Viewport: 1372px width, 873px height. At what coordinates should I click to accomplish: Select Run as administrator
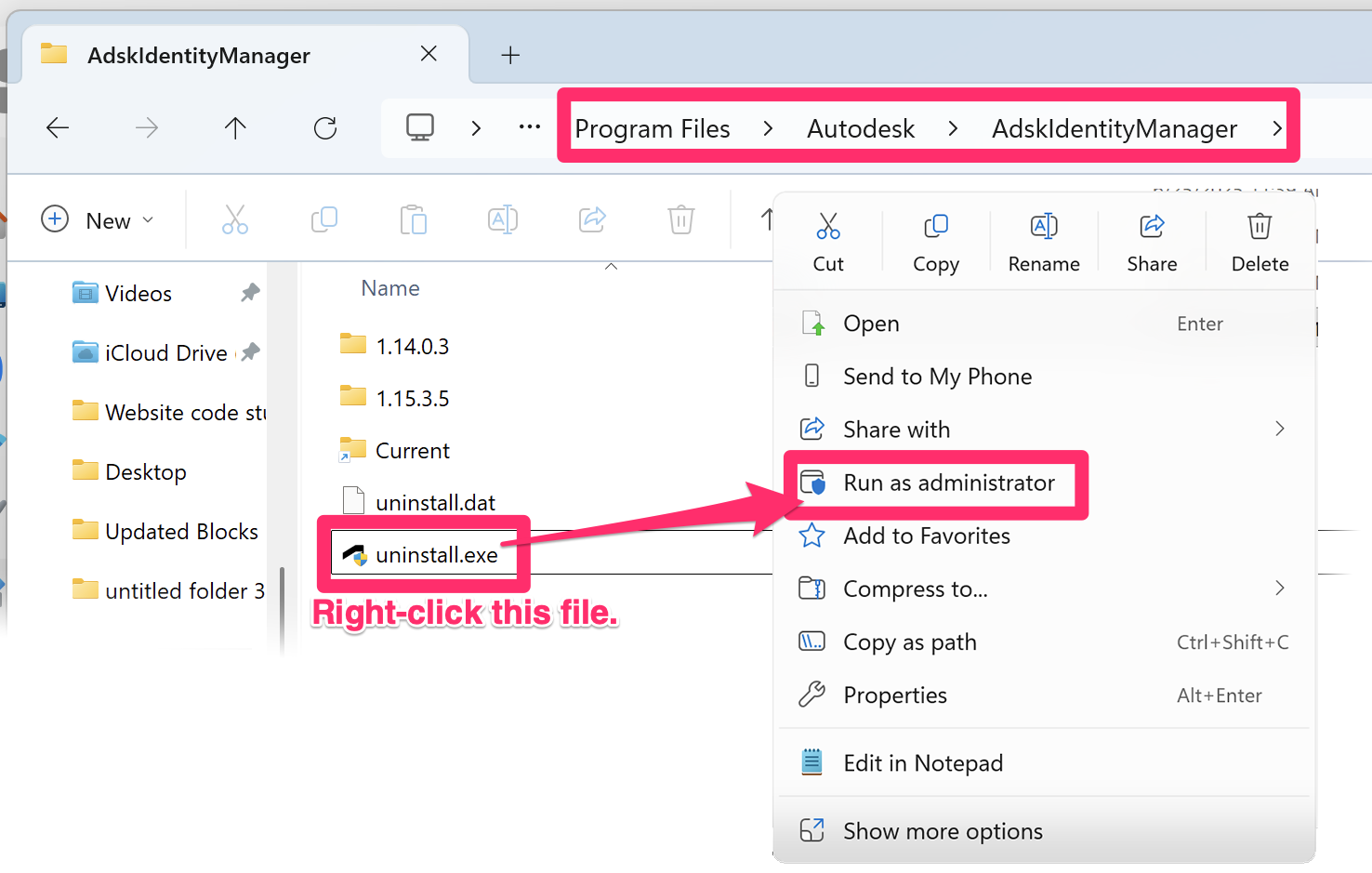click(948, 483)
